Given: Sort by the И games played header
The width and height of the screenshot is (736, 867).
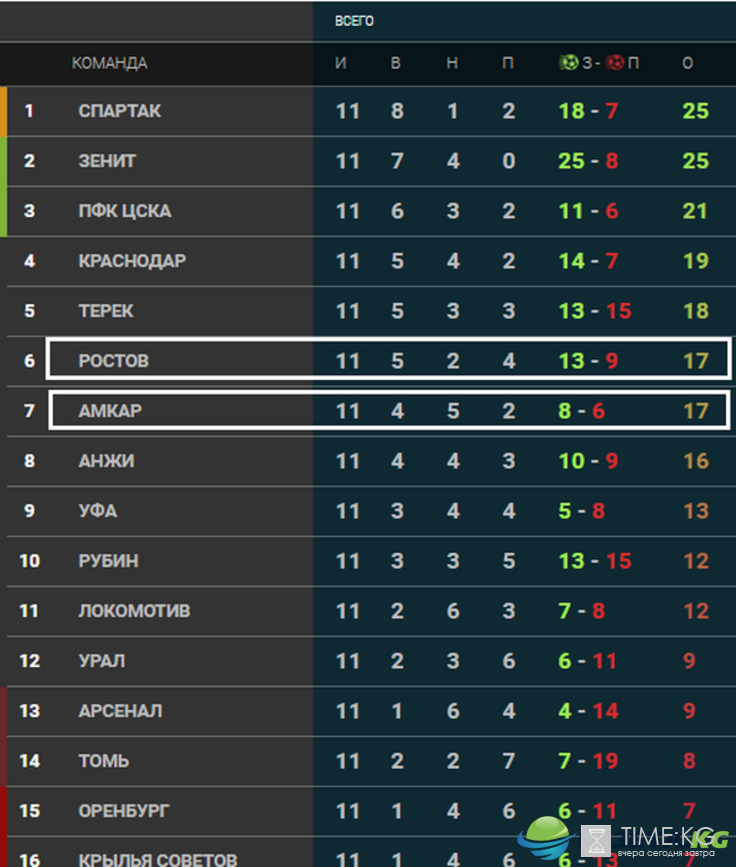Looking at the screenshot, I should coord(341,63).
